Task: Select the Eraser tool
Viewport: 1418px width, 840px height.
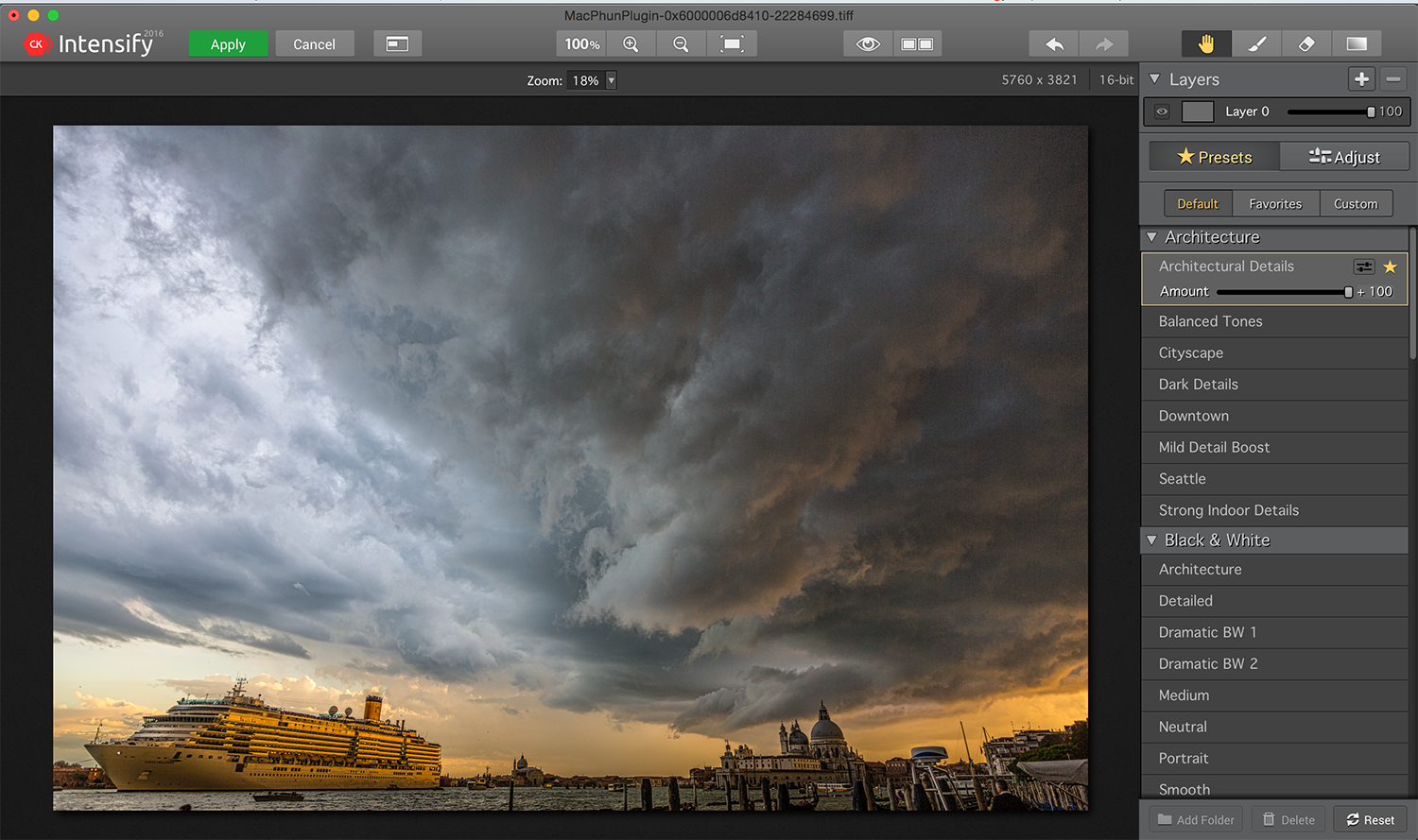Action: pos(1306,44)
